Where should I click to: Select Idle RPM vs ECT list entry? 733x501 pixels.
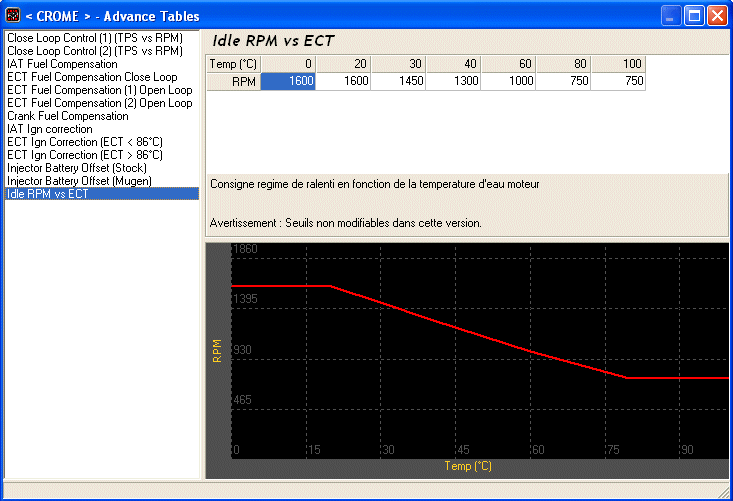(47, 194)
